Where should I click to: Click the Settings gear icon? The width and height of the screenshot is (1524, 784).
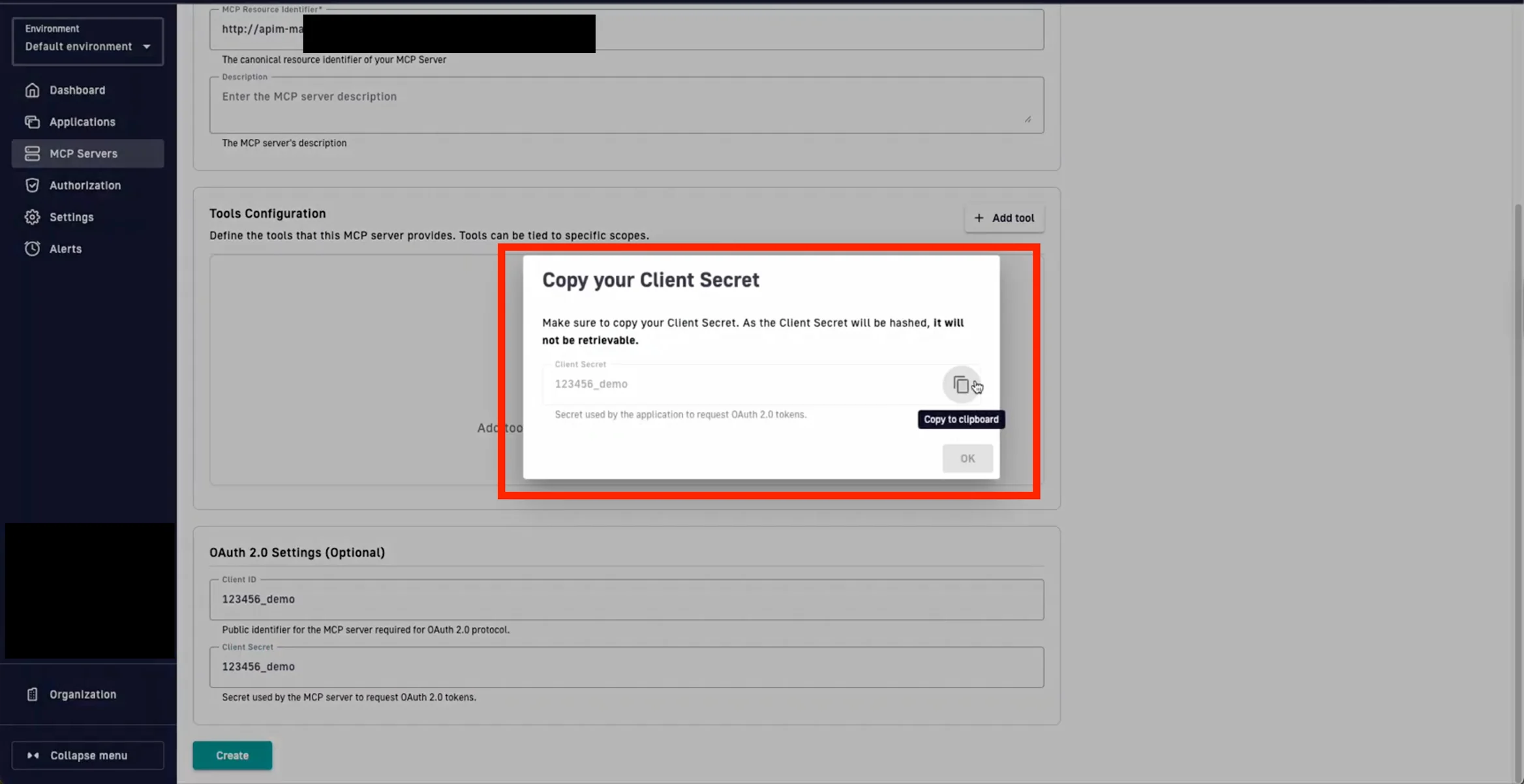point(32,217)
